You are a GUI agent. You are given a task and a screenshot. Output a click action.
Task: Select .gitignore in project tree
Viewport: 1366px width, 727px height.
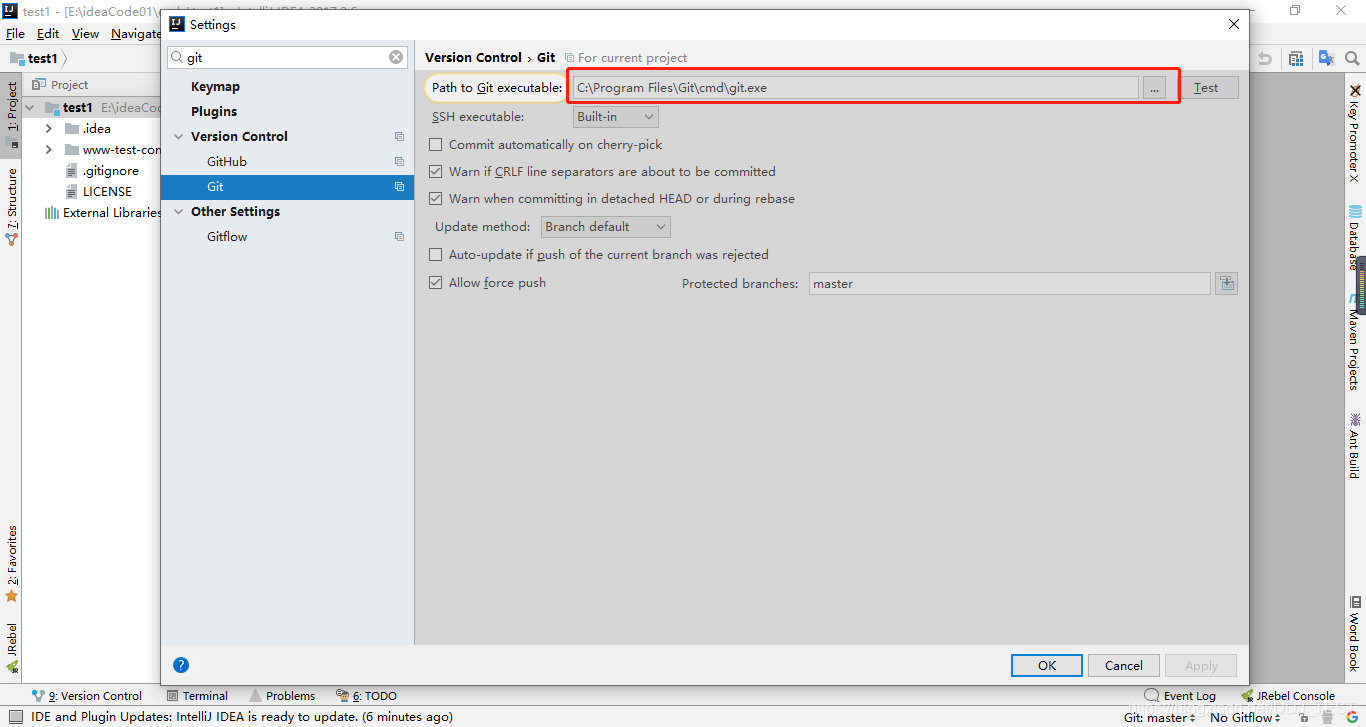click(x=111, y=171)
